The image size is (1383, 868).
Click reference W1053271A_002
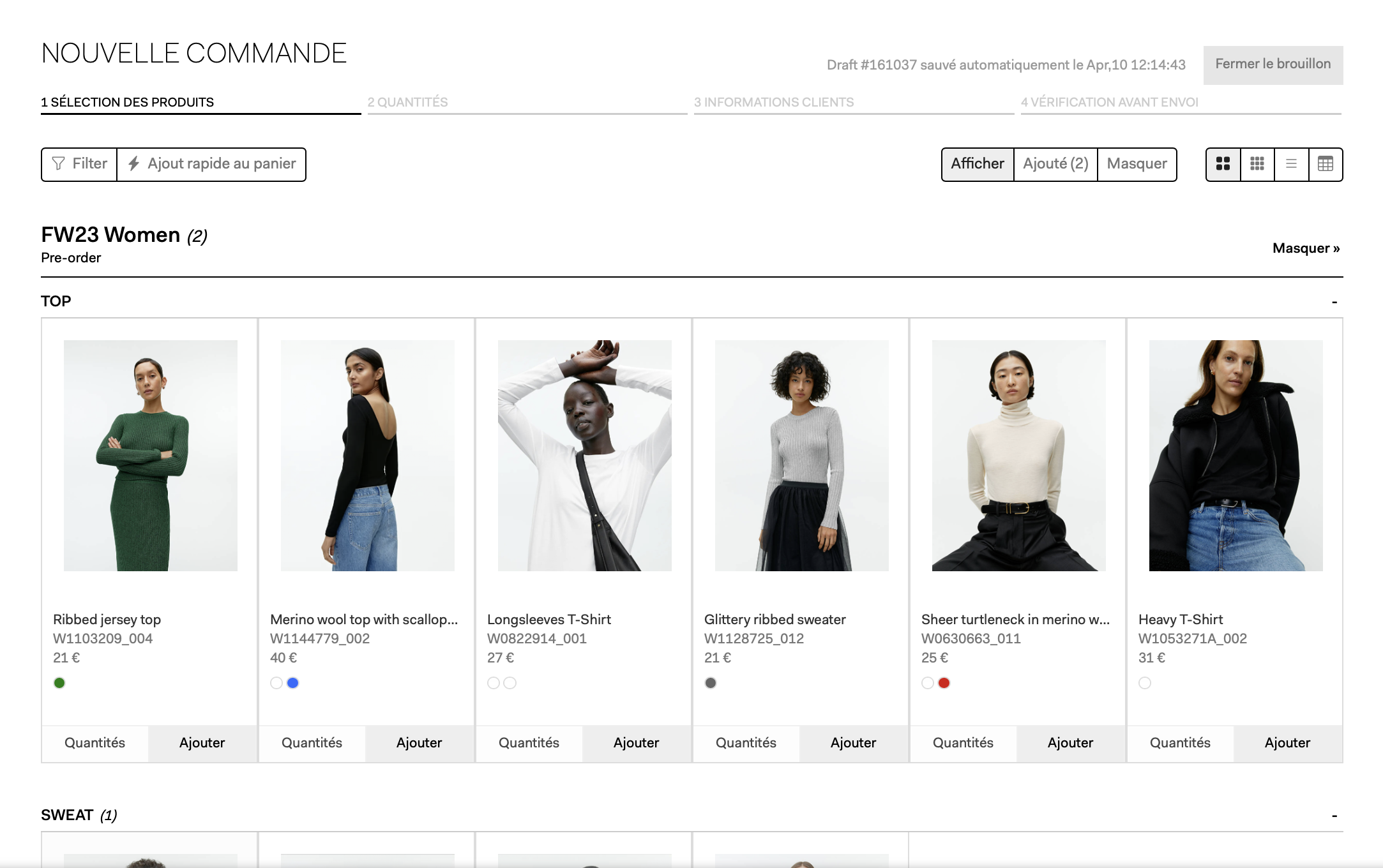[x=1193, y=639]
